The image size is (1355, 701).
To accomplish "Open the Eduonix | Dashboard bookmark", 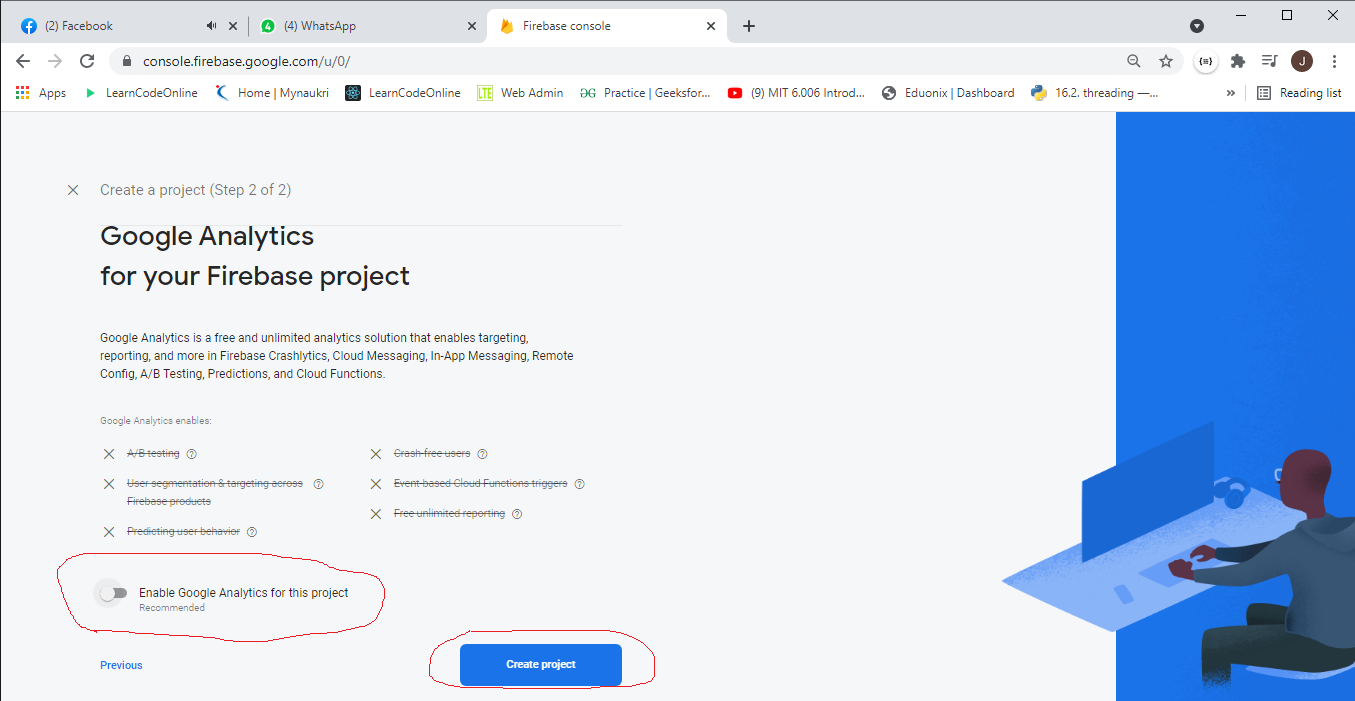I will tap(948, 93).
